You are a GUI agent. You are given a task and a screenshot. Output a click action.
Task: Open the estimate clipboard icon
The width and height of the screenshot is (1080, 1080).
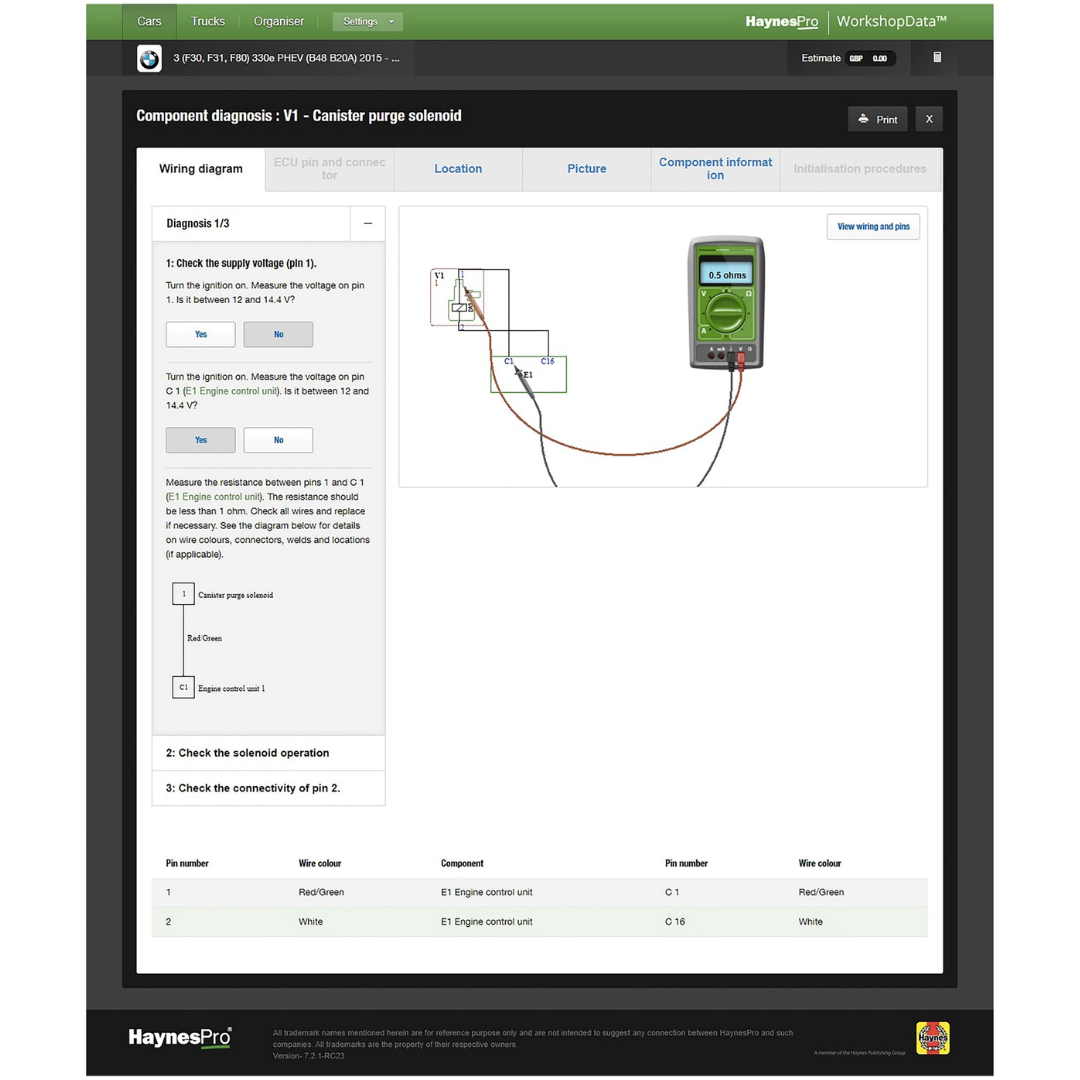(x=937, y=58)
